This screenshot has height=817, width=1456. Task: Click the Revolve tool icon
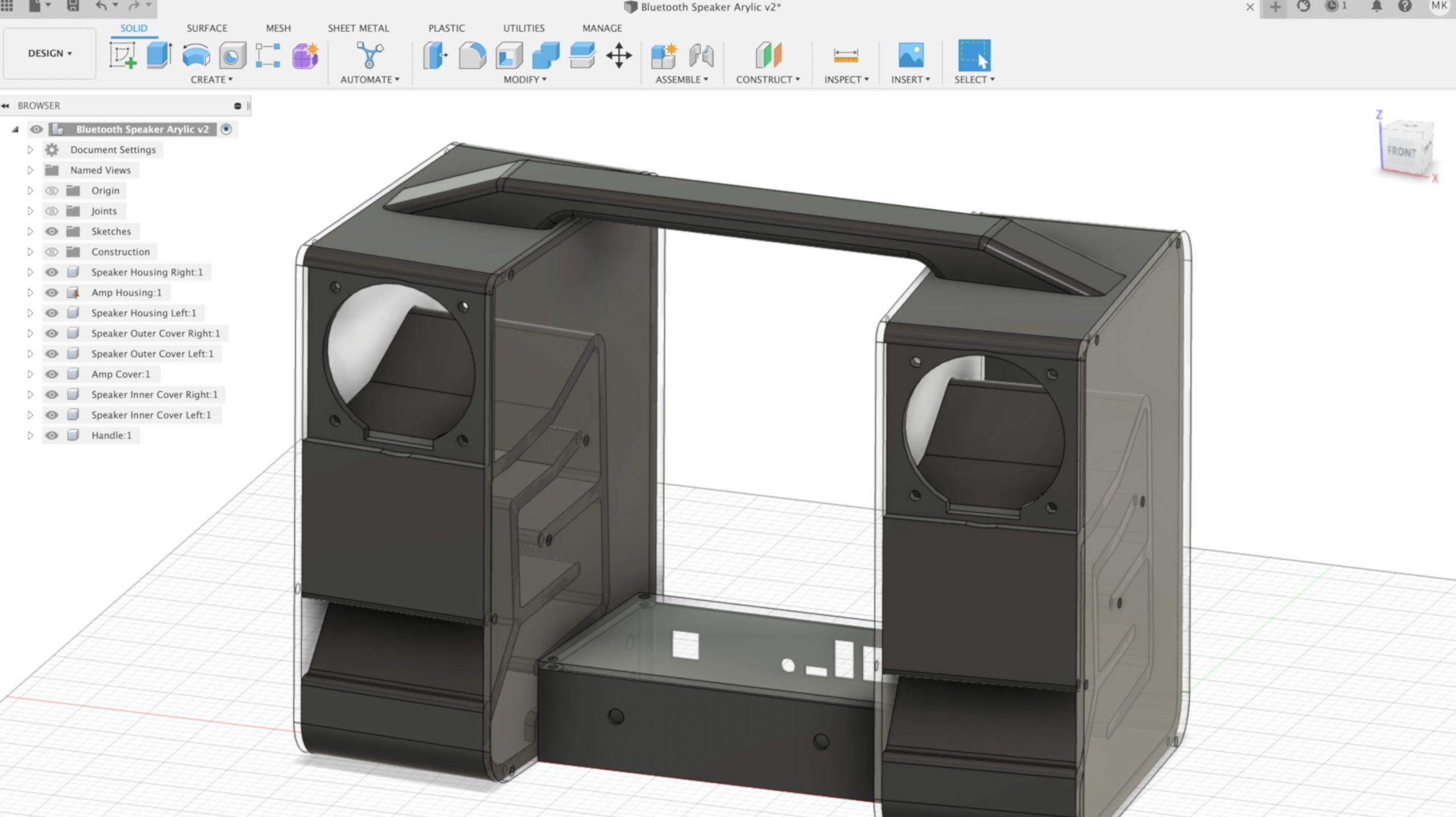[x=196, y=56]
